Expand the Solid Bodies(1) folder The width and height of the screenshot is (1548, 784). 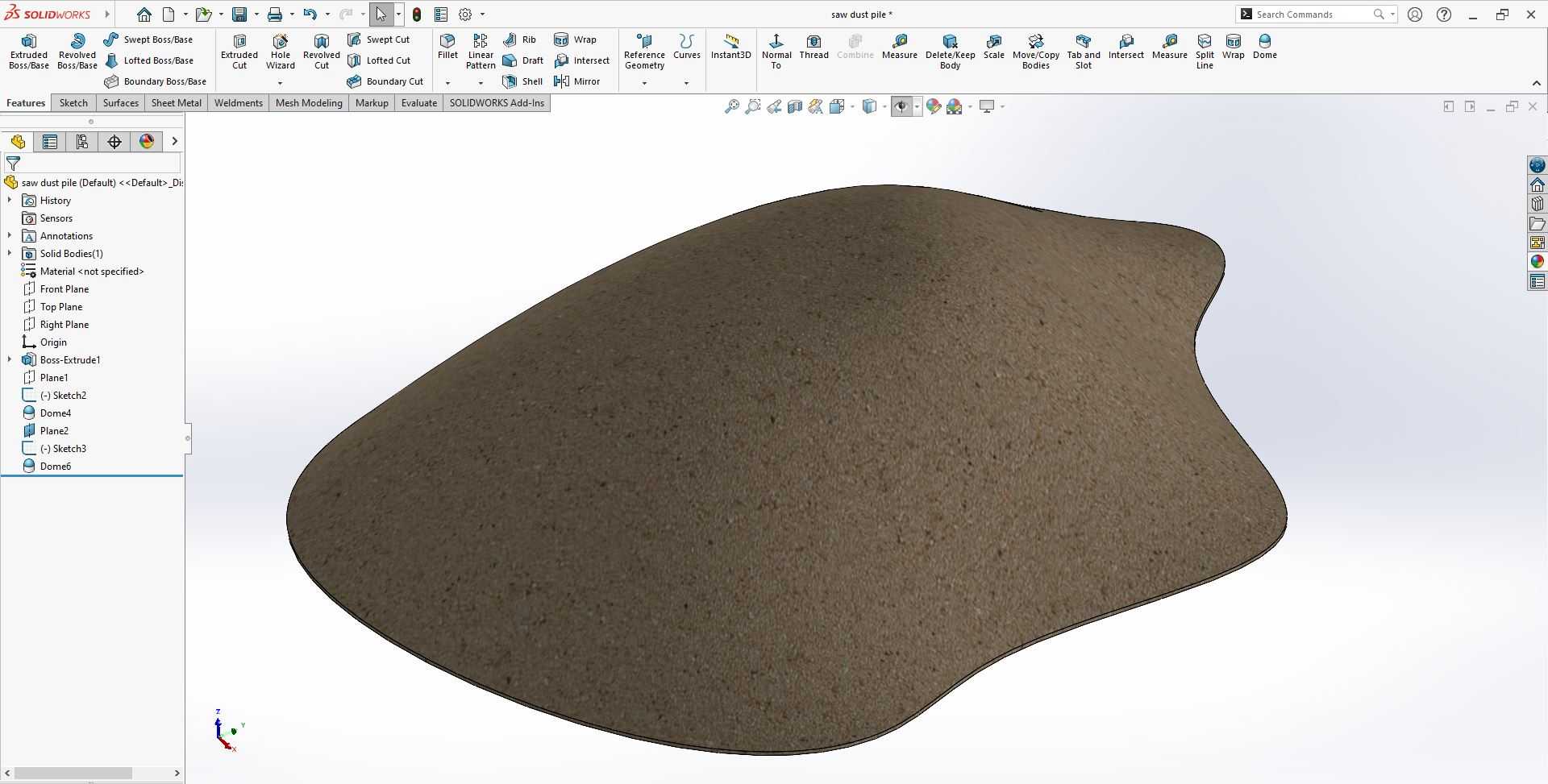[10, 253]
